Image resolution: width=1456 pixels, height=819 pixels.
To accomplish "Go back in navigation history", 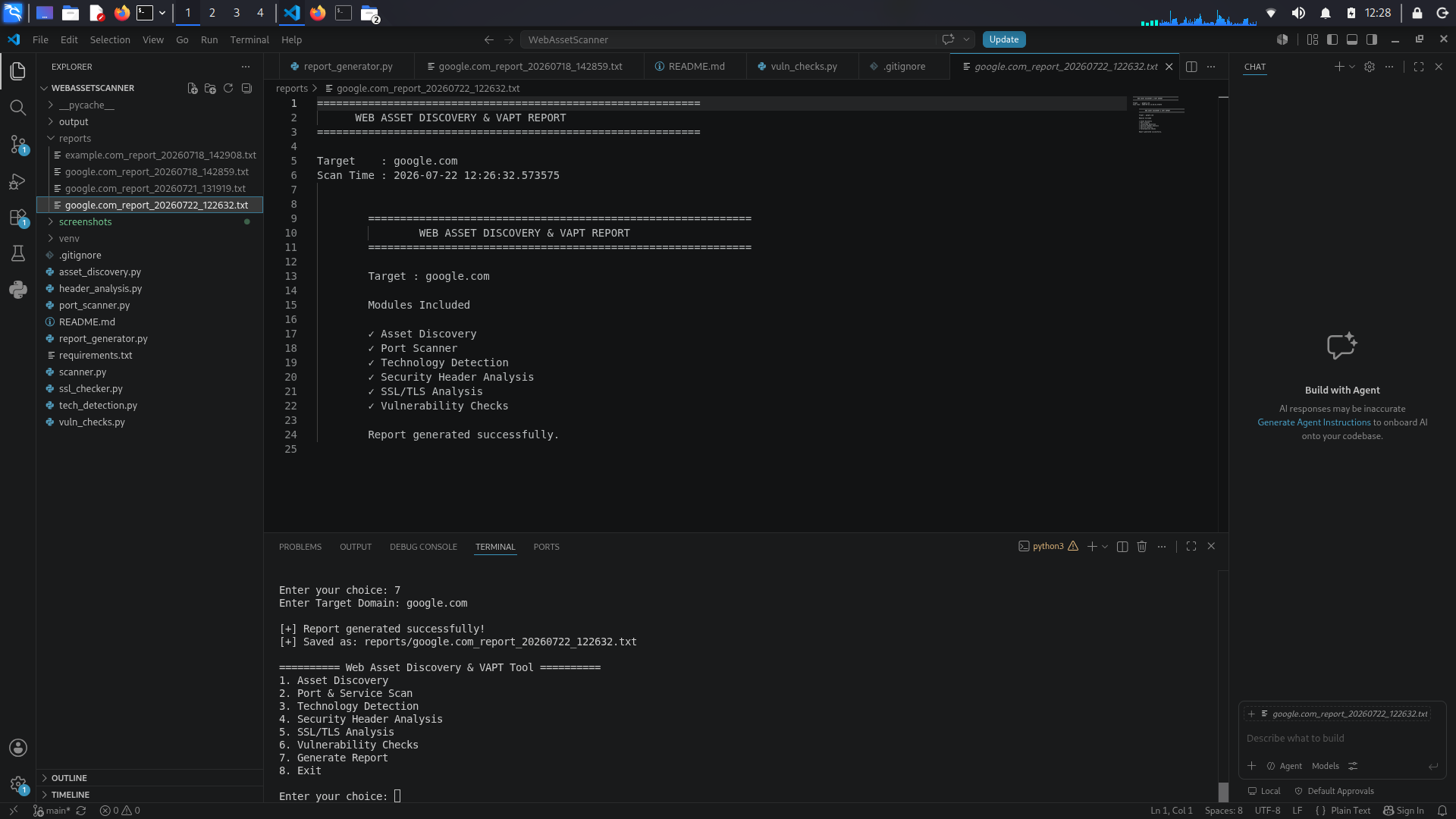I will [489, 39].
